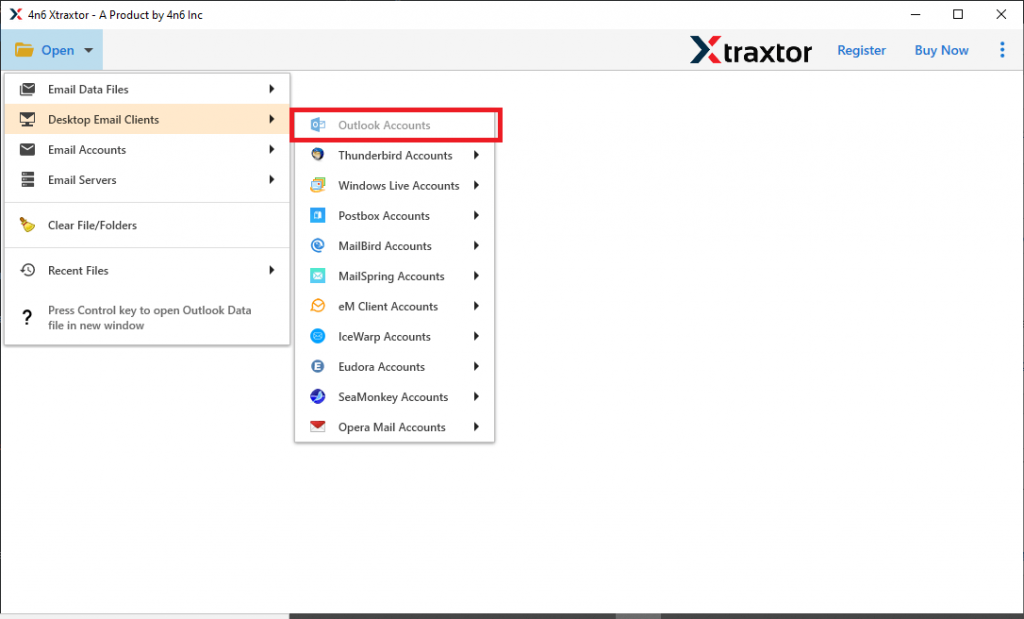Click the Opera Mail icon
The width and height of the screenshot is (1024, 619).
[317, 427]
